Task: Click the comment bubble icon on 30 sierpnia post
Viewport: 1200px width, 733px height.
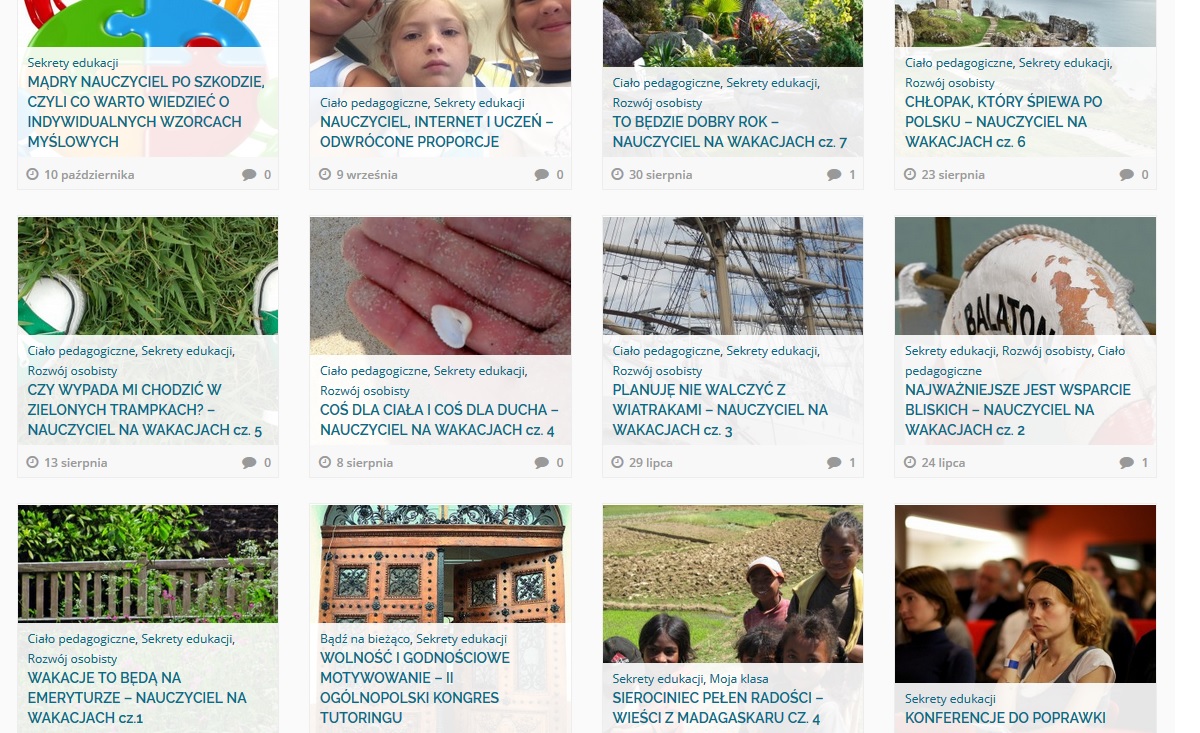Action: (834, 175)
